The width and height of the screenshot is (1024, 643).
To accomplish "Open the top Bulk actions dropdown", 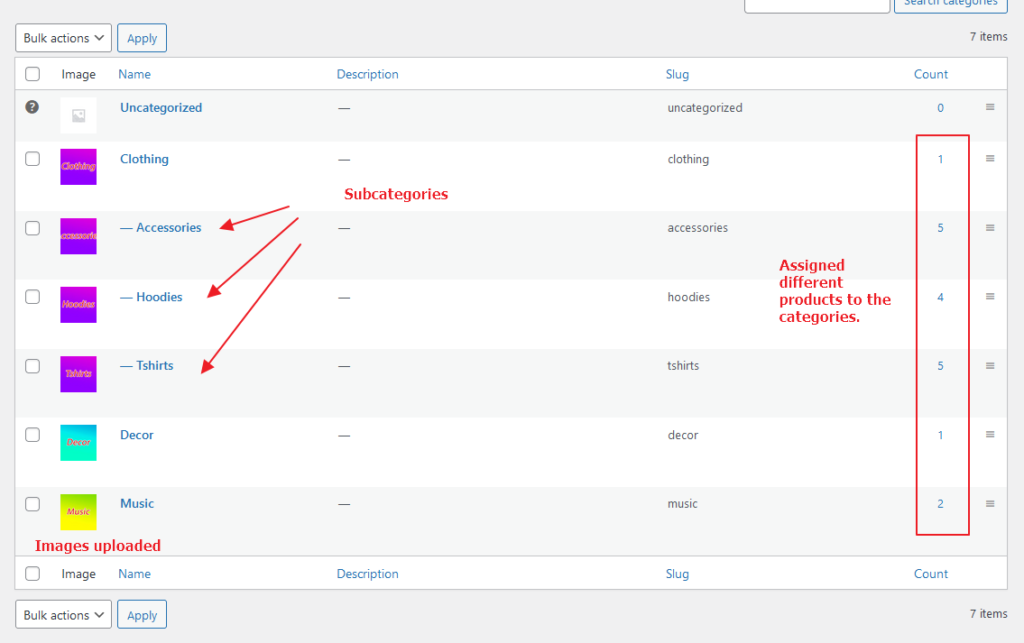I will 63,38.
